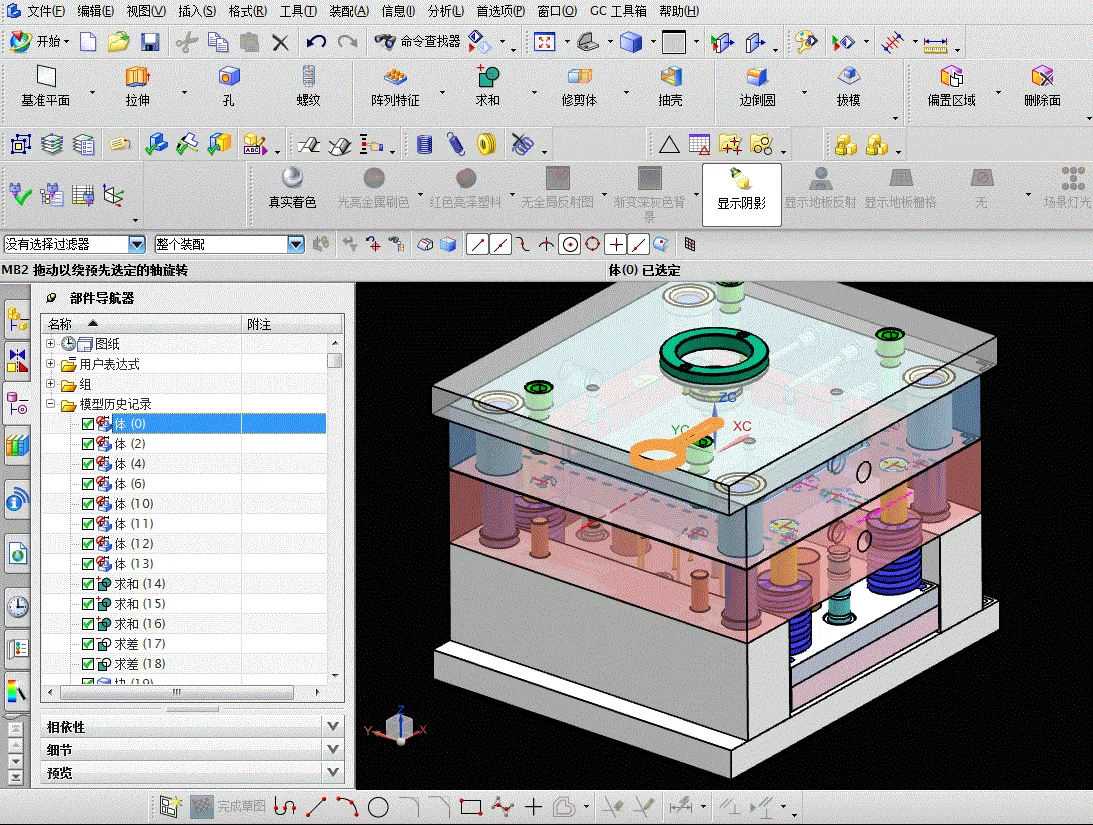Select 体 (10) in model history
The height and width of the screenshot is (825, 1093).
[134, 504]
